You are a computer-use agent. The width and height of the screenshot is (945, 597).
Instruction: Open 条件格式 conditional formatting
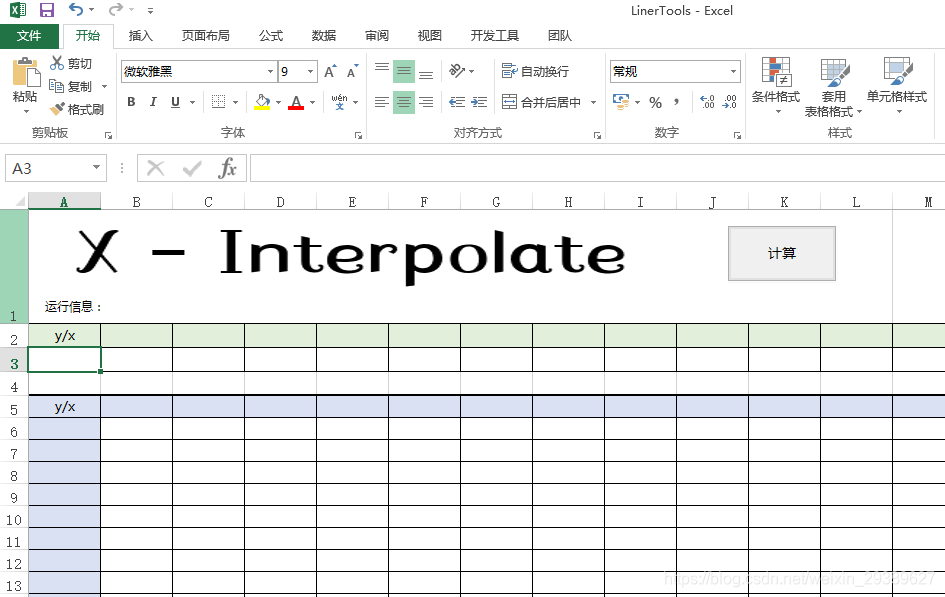pos(776,86)
